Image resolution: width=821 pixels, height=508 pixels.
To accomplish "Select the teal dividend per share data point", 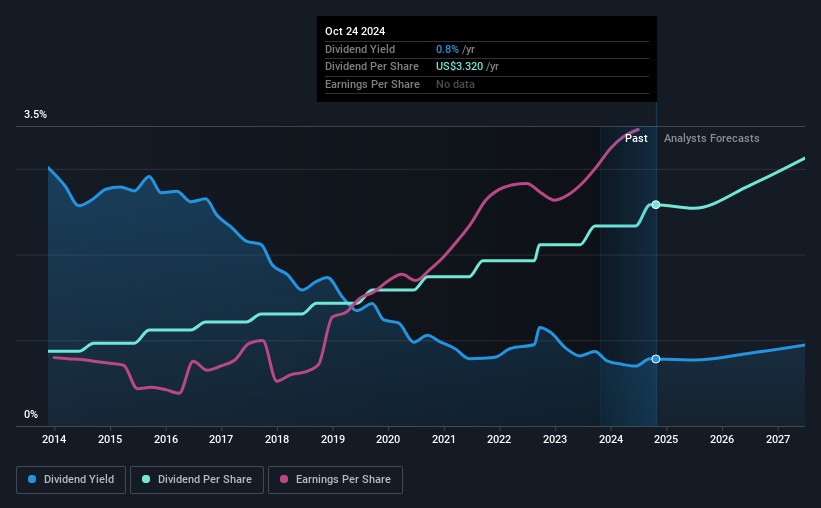I will pyautogui.click(x=656, y=205).
